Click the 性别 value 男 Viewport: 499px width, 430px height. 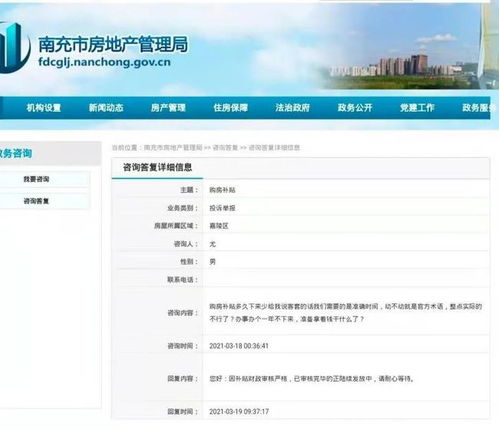click(x=213, y=262)
